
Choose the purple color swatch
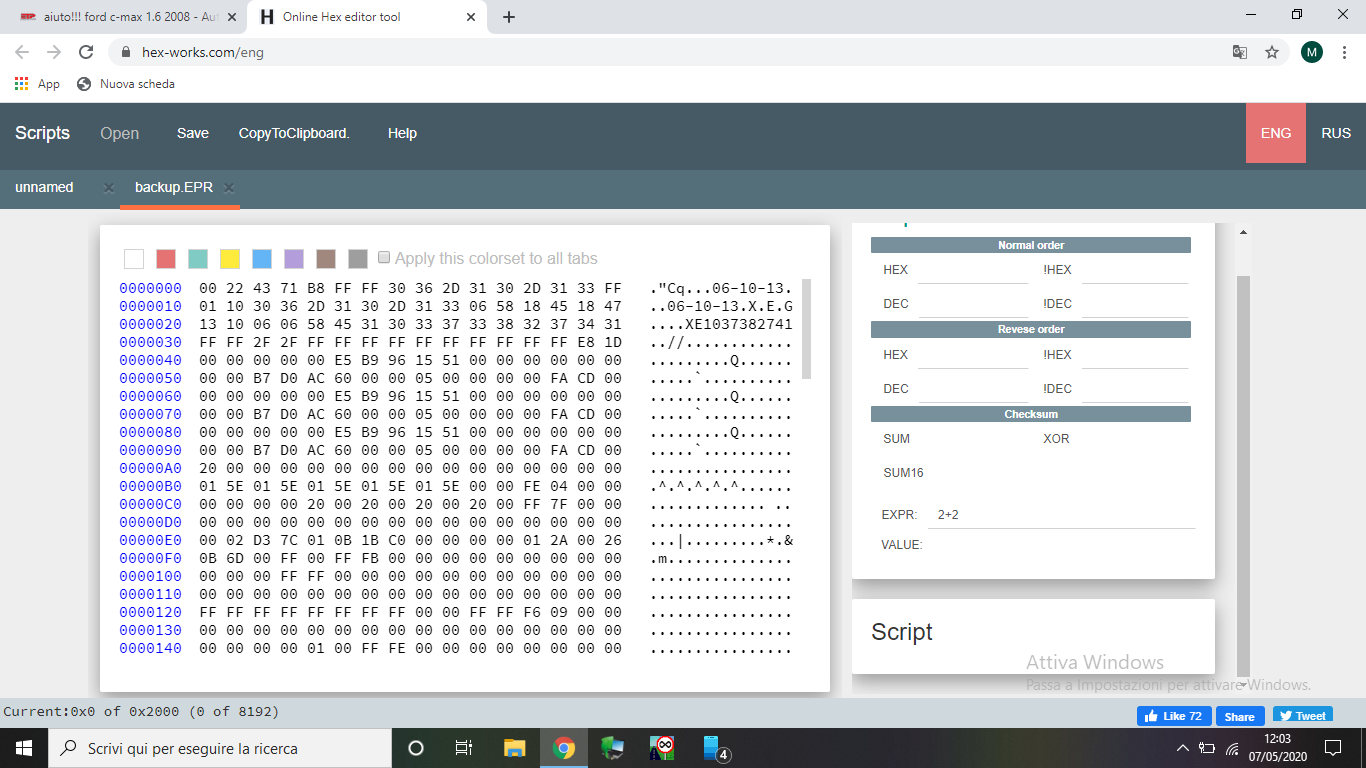pyautogui.click(x=294, y=259)
